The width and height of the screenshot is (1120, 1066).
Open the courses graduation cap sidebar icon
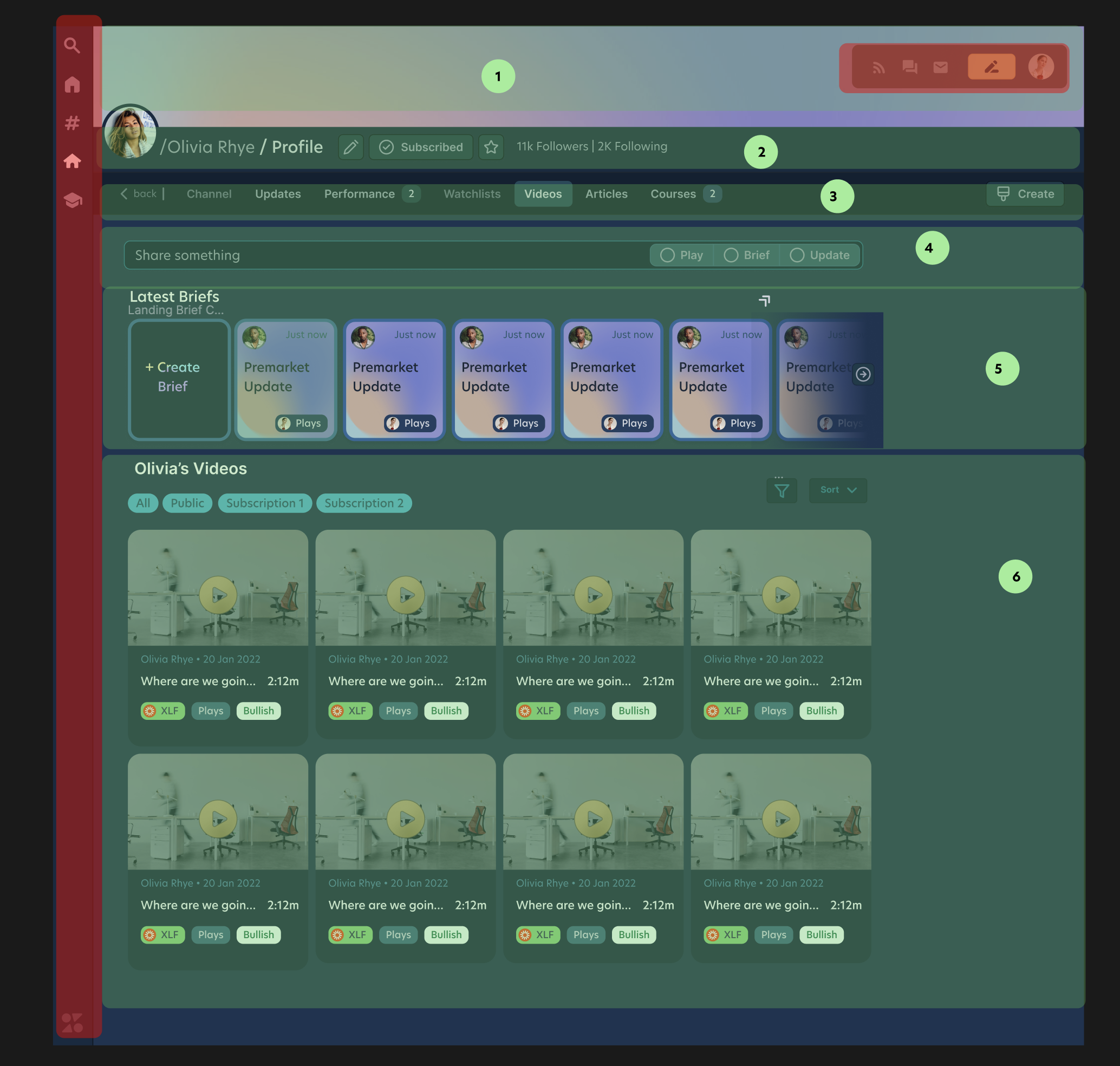point(73,200)
